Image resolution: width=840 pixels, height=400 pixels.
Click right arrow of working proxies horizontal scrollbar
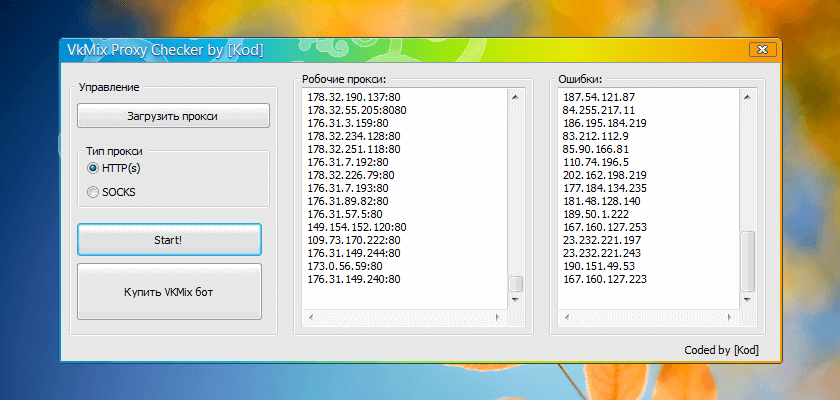(498, 318)
